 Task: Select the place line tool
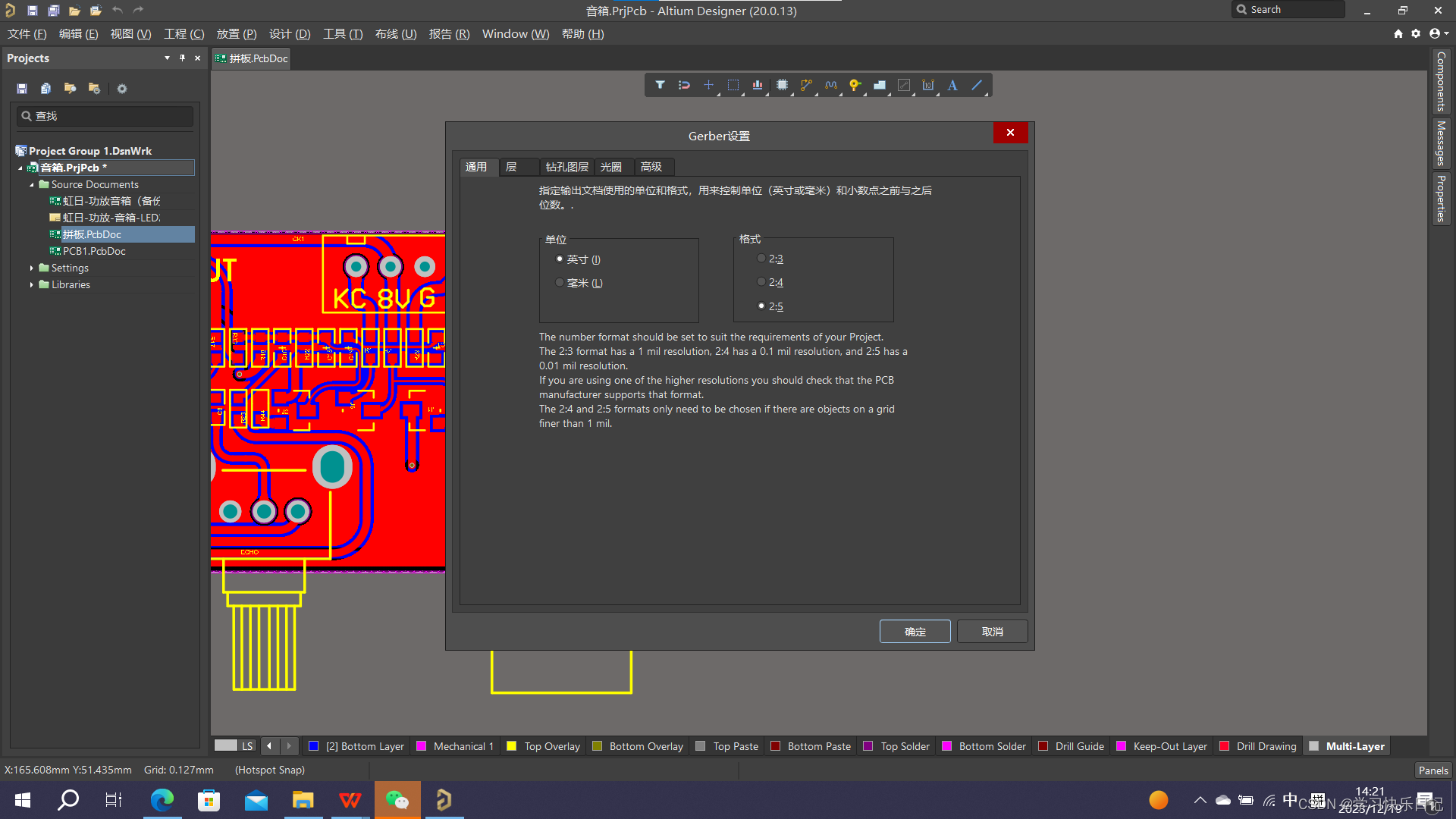pyautogui.click(x=977, y=85)
